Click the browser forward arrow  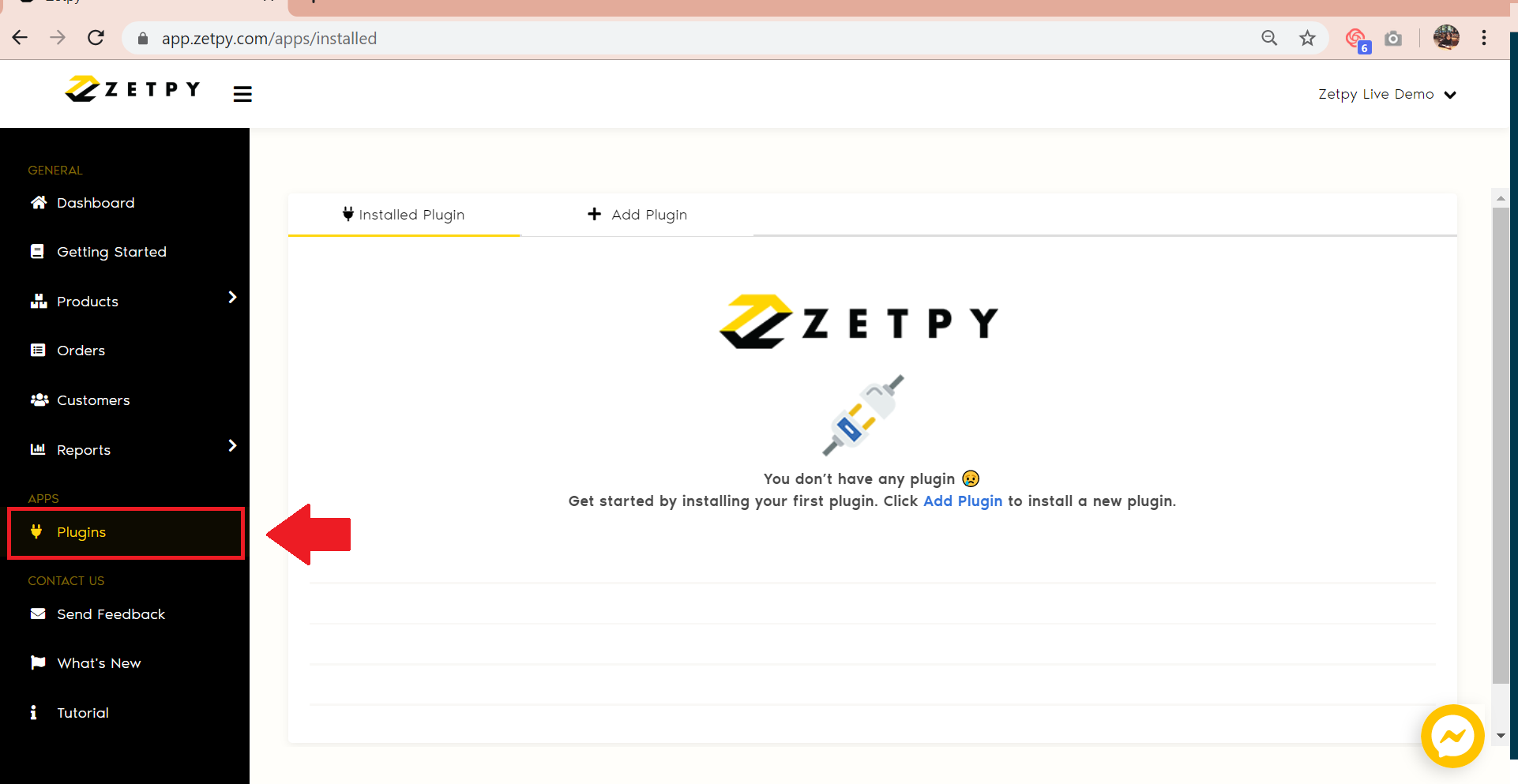click(x=58, y=38)
